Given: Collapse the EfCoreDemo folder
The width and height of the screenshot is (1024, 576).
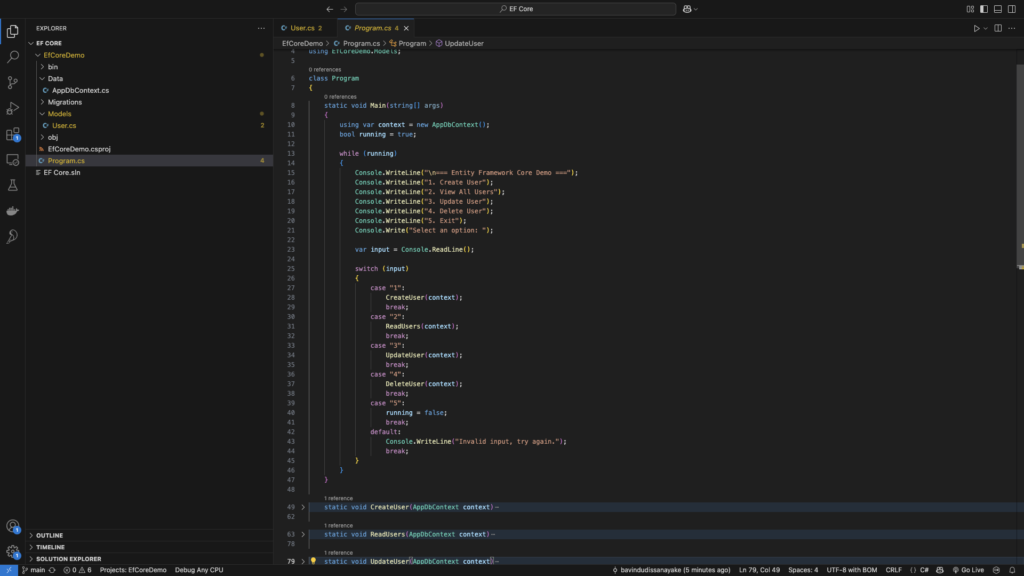Looking at the screenshot, I should pyautogui.click(x=38, y=55).
